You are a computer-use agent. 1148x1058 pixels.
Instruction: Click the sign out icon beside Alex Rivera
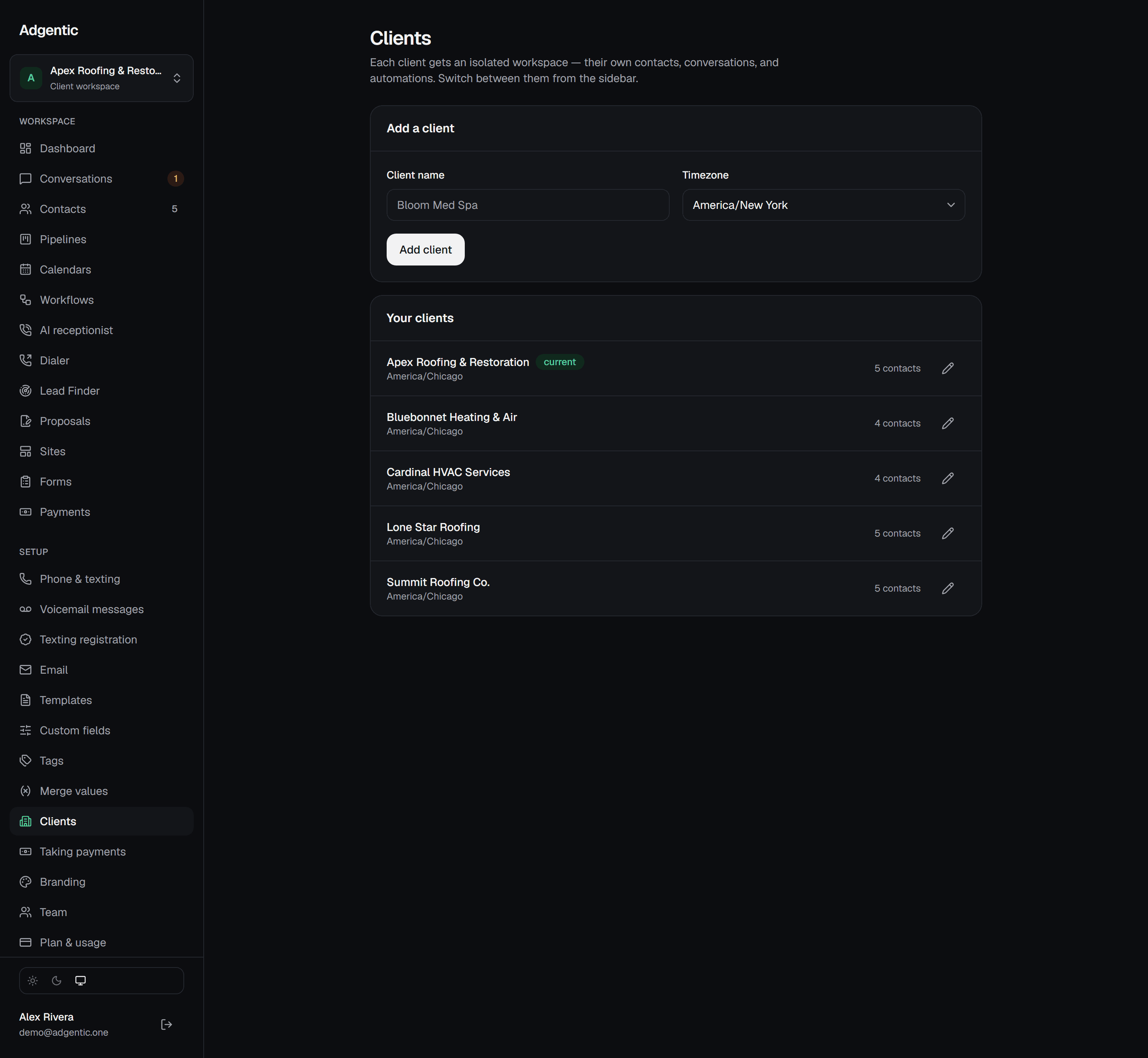click(167, 1024)
